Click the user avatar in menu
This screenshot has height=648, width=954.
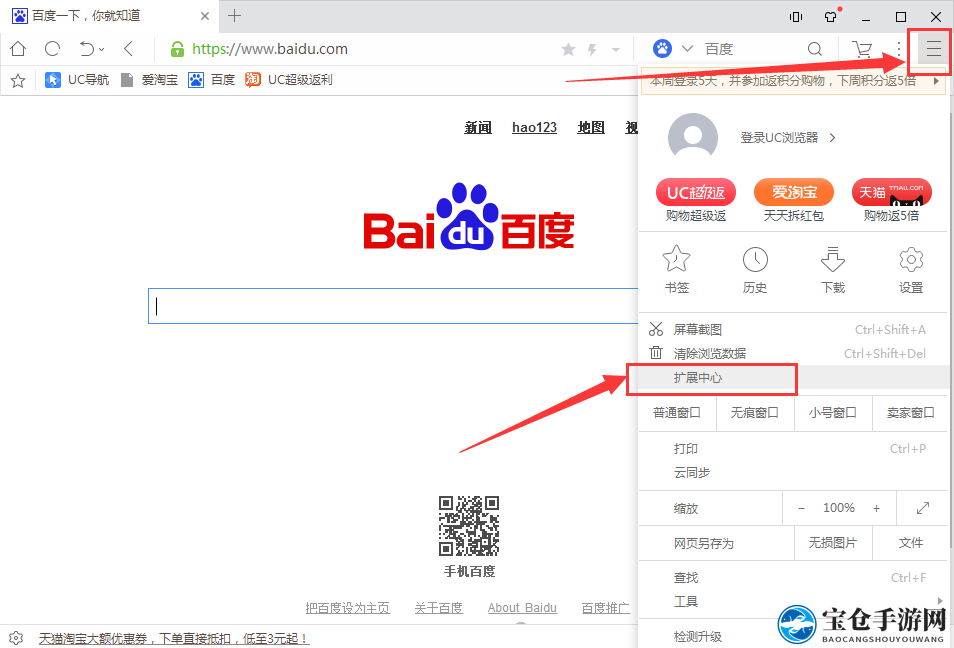[x=692, y=138]
